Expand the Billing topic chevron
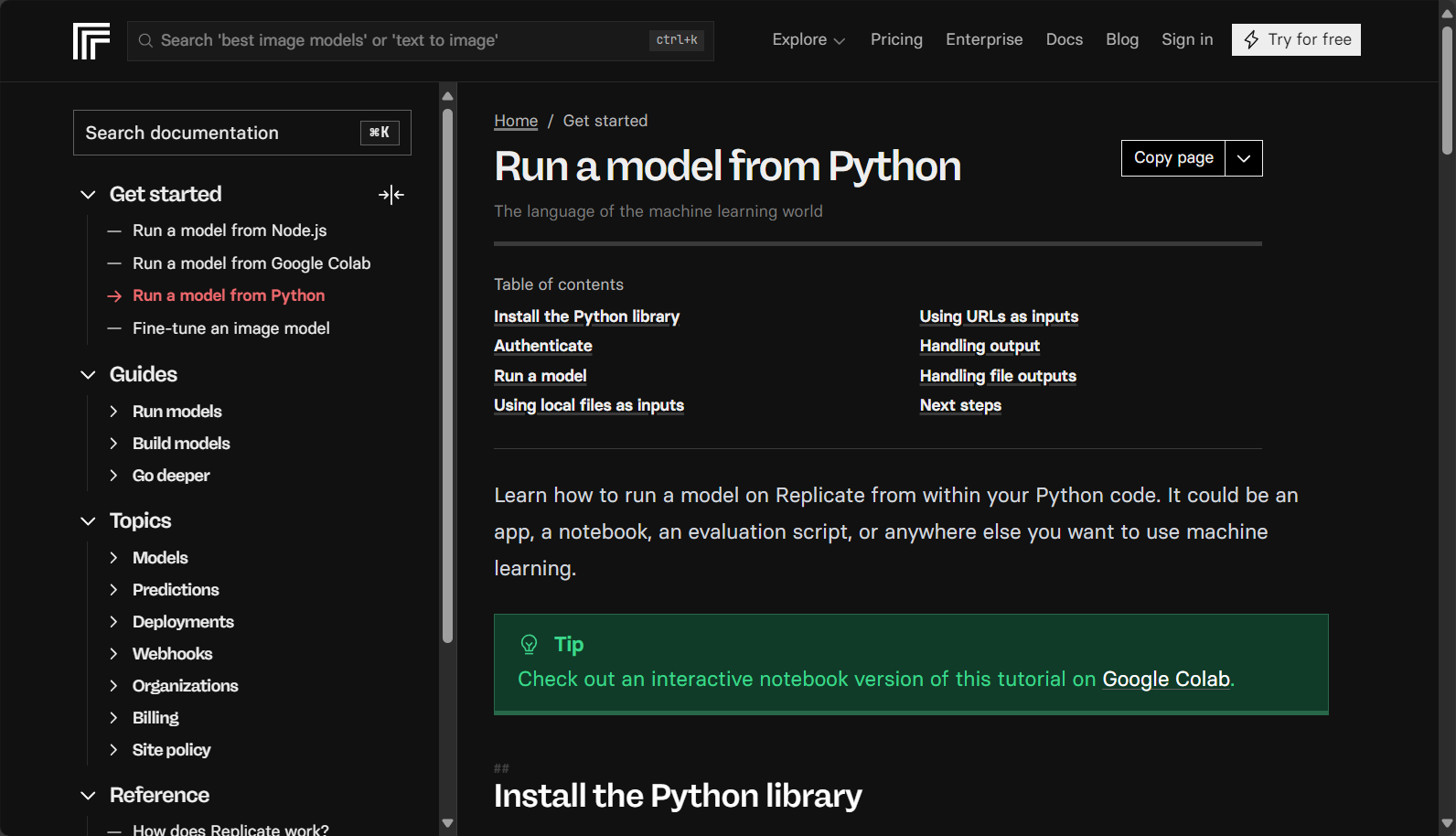The width and height of the screenshot is (1456, 836). (x=113, y=718)
